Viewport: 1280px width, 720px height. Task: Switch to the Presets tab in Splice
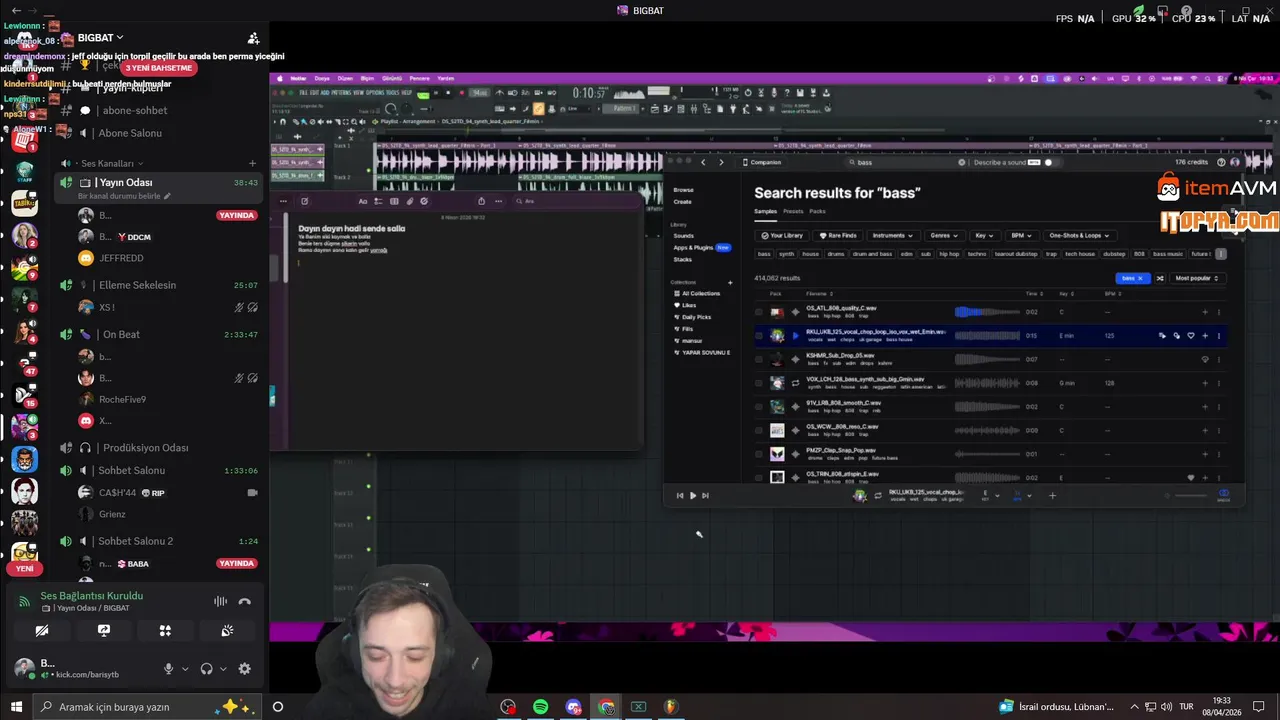click(793, 211)
